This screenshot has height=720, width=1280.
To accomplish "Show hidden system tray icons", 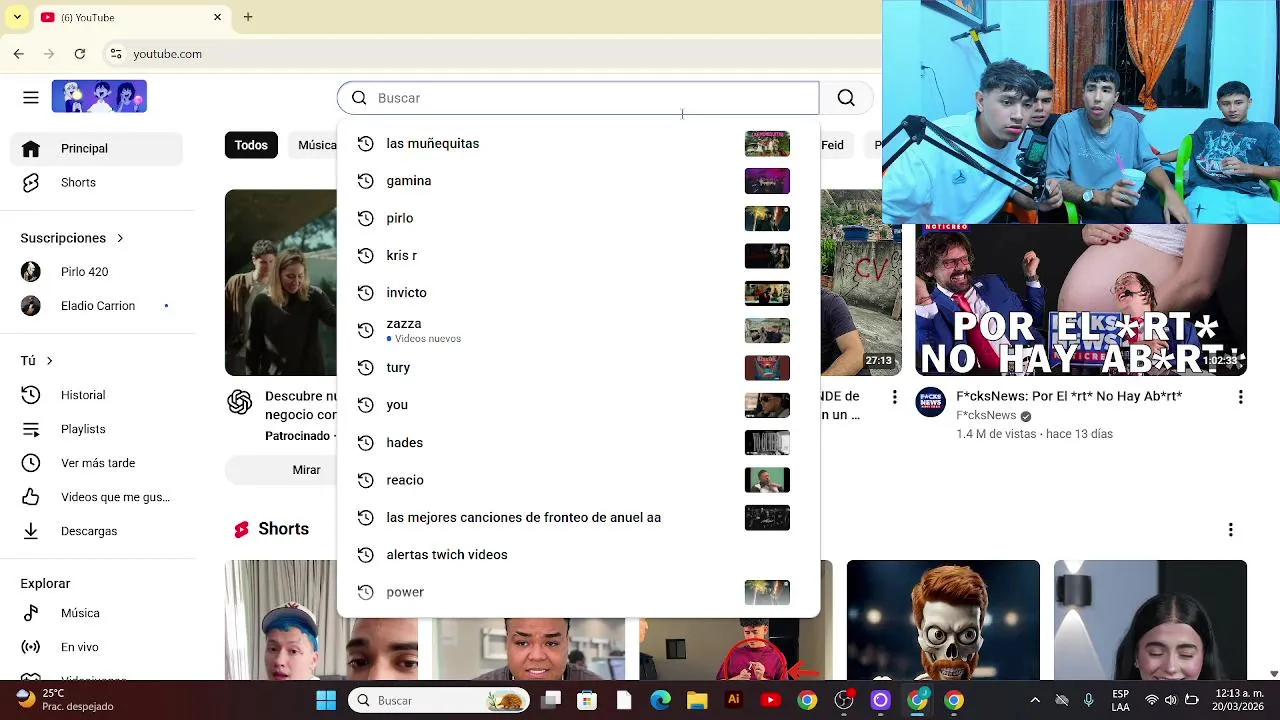I will [x=1035, y=700].
